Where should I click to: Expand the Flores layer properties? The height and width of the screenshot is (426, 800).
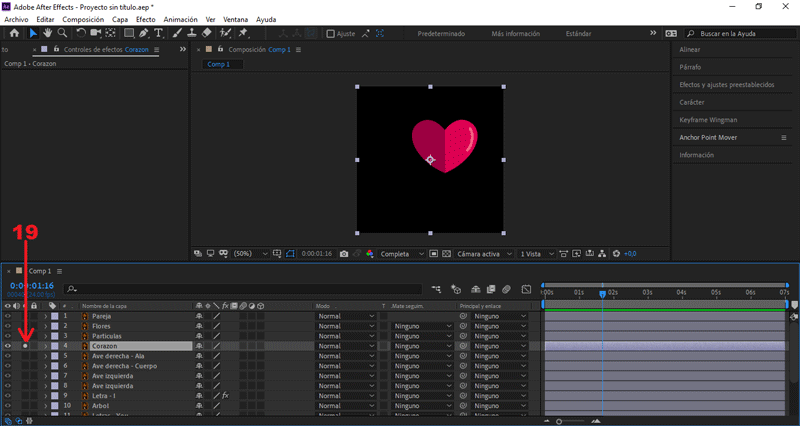tap(45, 326)
